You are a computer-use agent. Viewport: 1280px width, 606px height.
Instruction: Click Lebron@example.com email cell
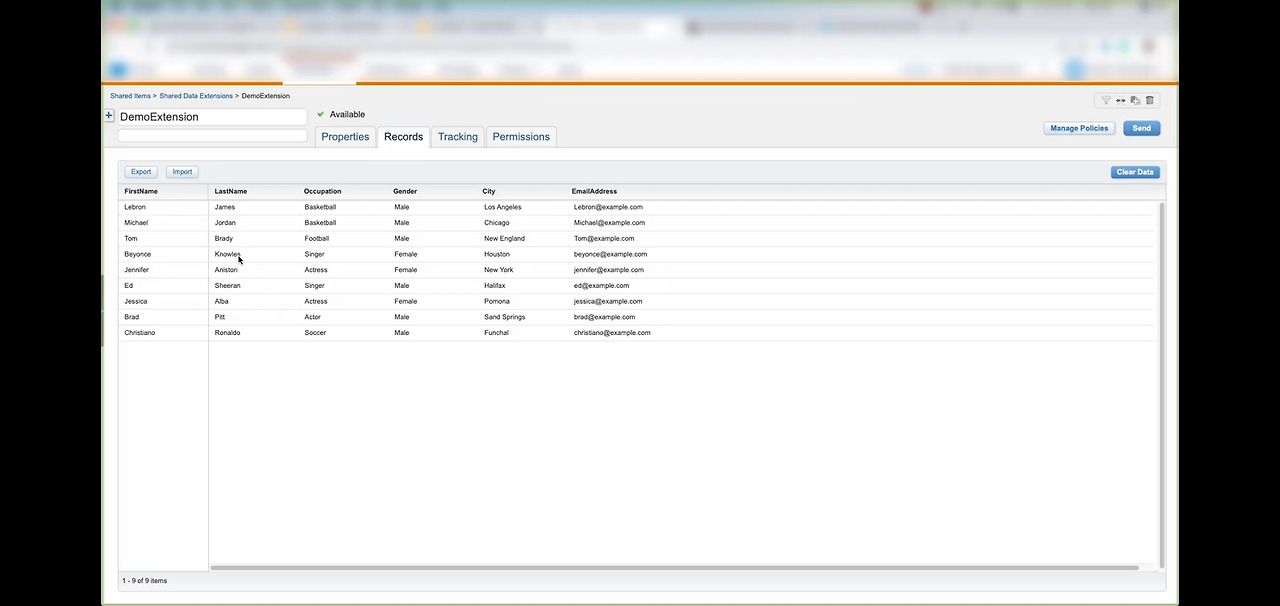tap(608, 207)
